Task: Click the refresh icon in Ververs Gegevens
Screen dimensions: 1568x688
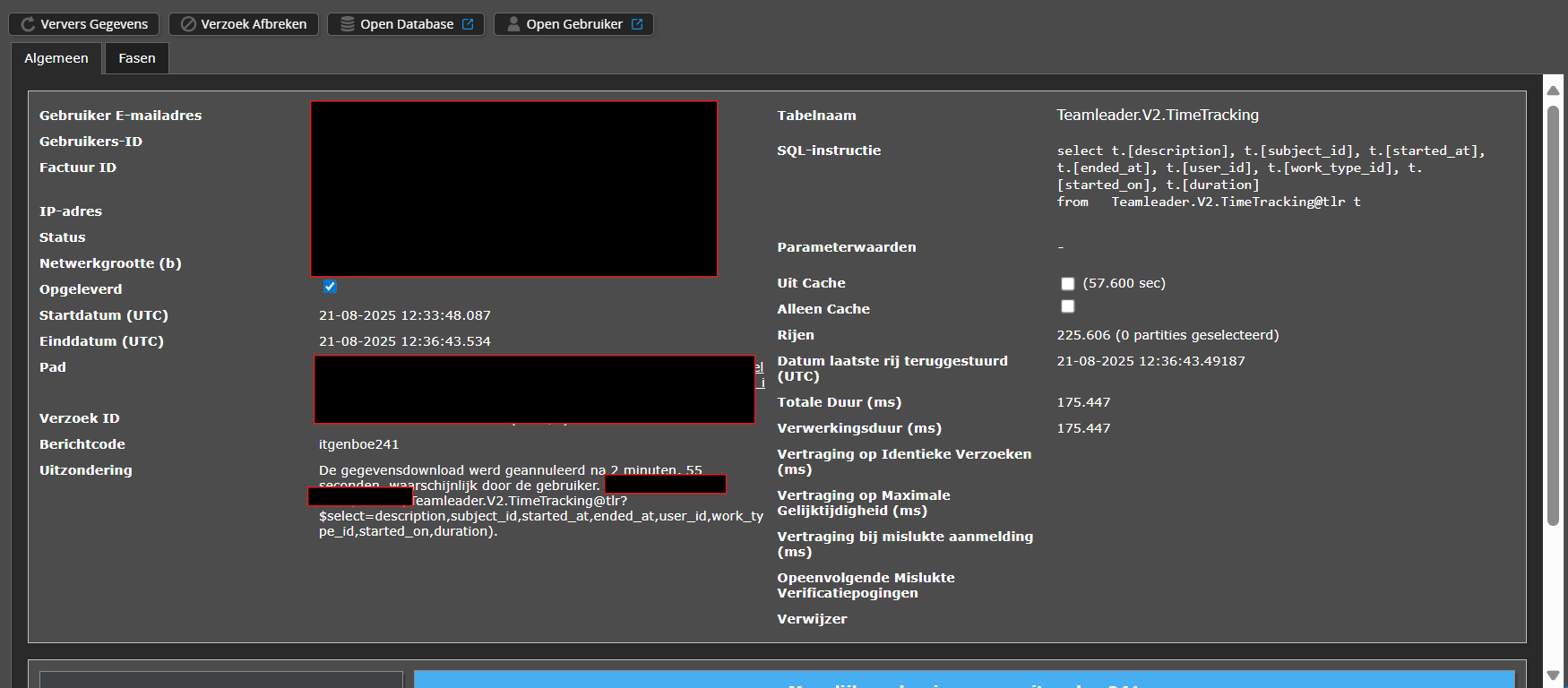Action: (28, 24)
